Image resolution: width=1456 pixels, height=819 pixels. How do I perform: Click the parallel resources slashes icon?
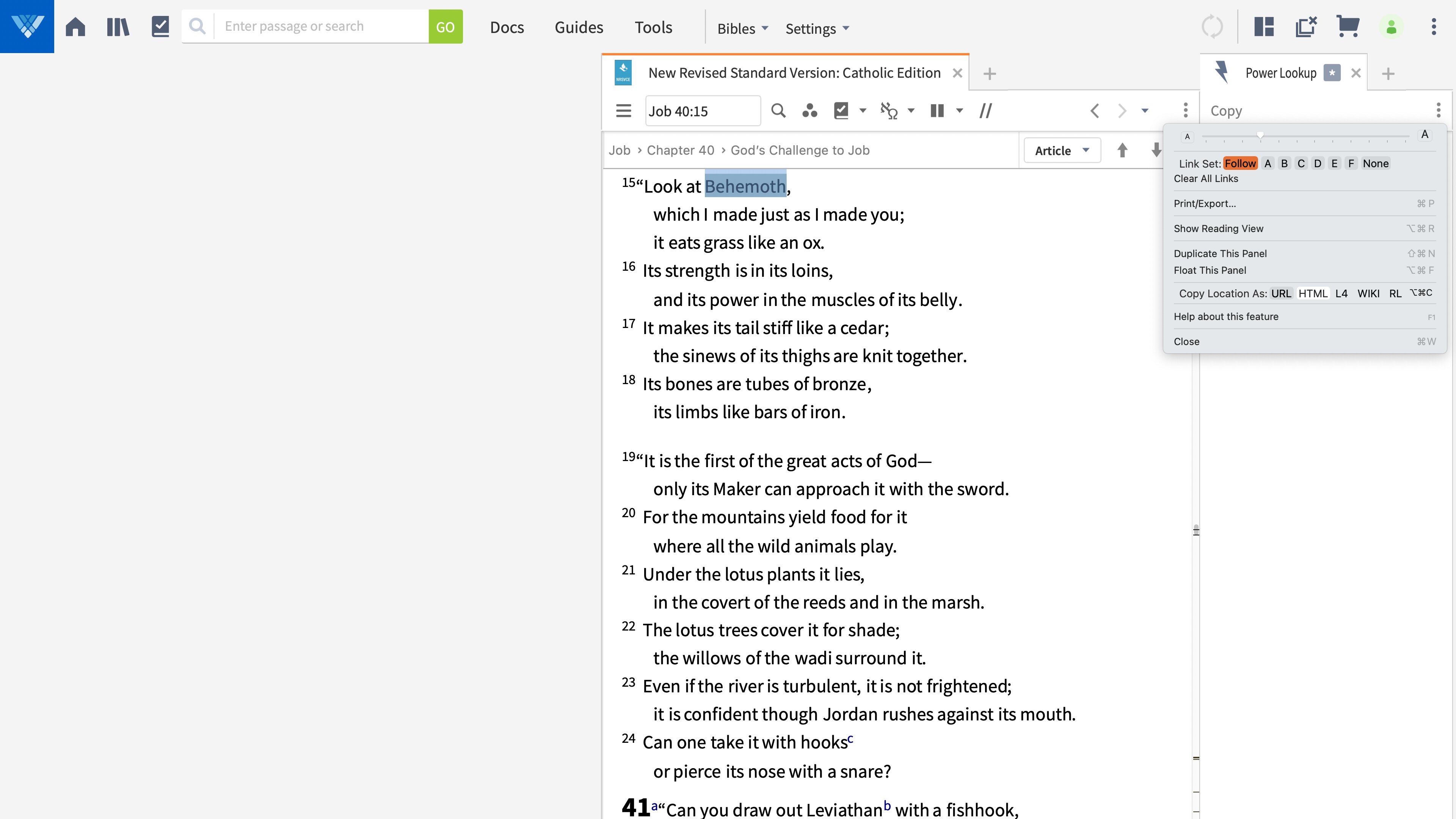tap(986, 110)
